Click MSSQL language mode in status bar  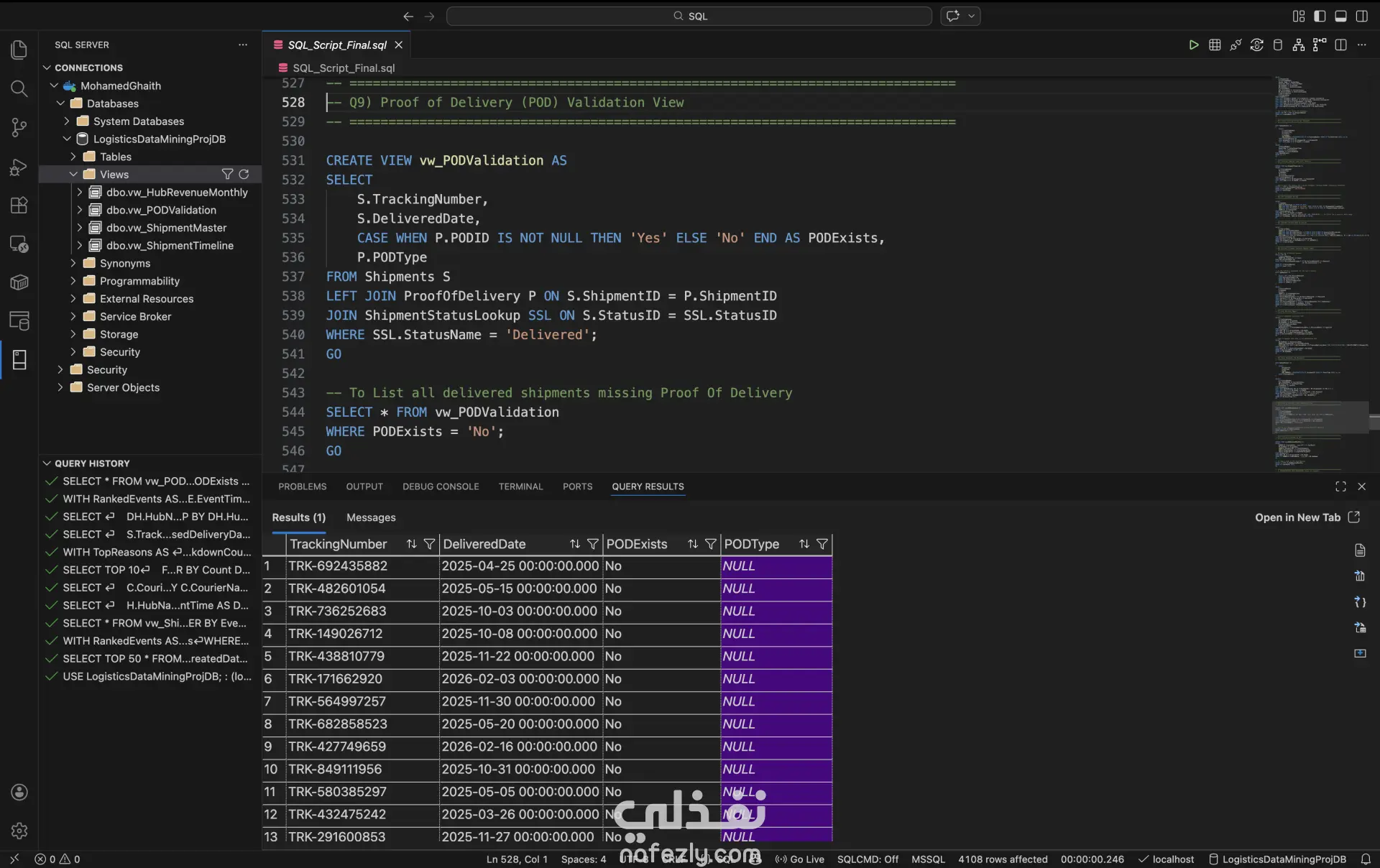[x=928, y=859]
